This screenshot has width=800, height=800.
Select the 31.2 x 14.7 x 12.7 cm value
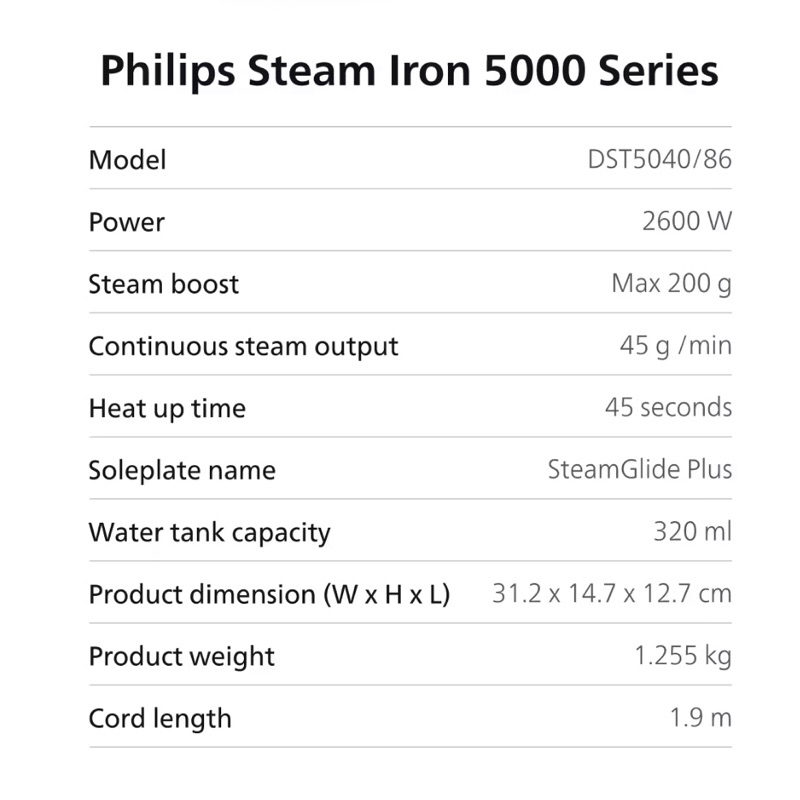(611, 594)
